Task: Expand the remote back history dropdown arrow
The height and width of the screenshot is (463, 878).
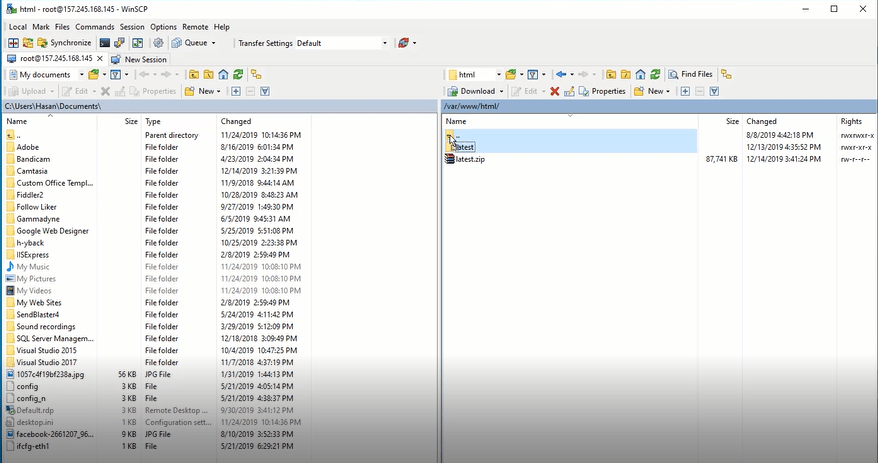Action: (572, 74)
